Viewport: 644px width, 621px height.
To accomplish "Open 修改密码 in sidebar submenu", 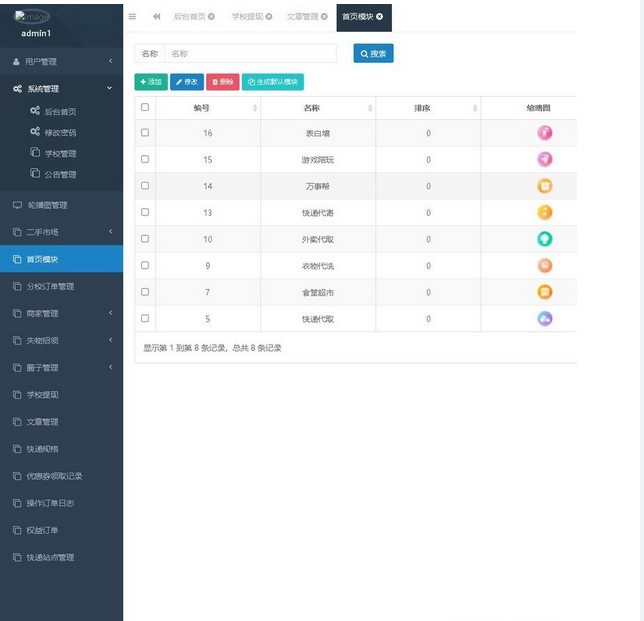I will [x=60, y=133].
